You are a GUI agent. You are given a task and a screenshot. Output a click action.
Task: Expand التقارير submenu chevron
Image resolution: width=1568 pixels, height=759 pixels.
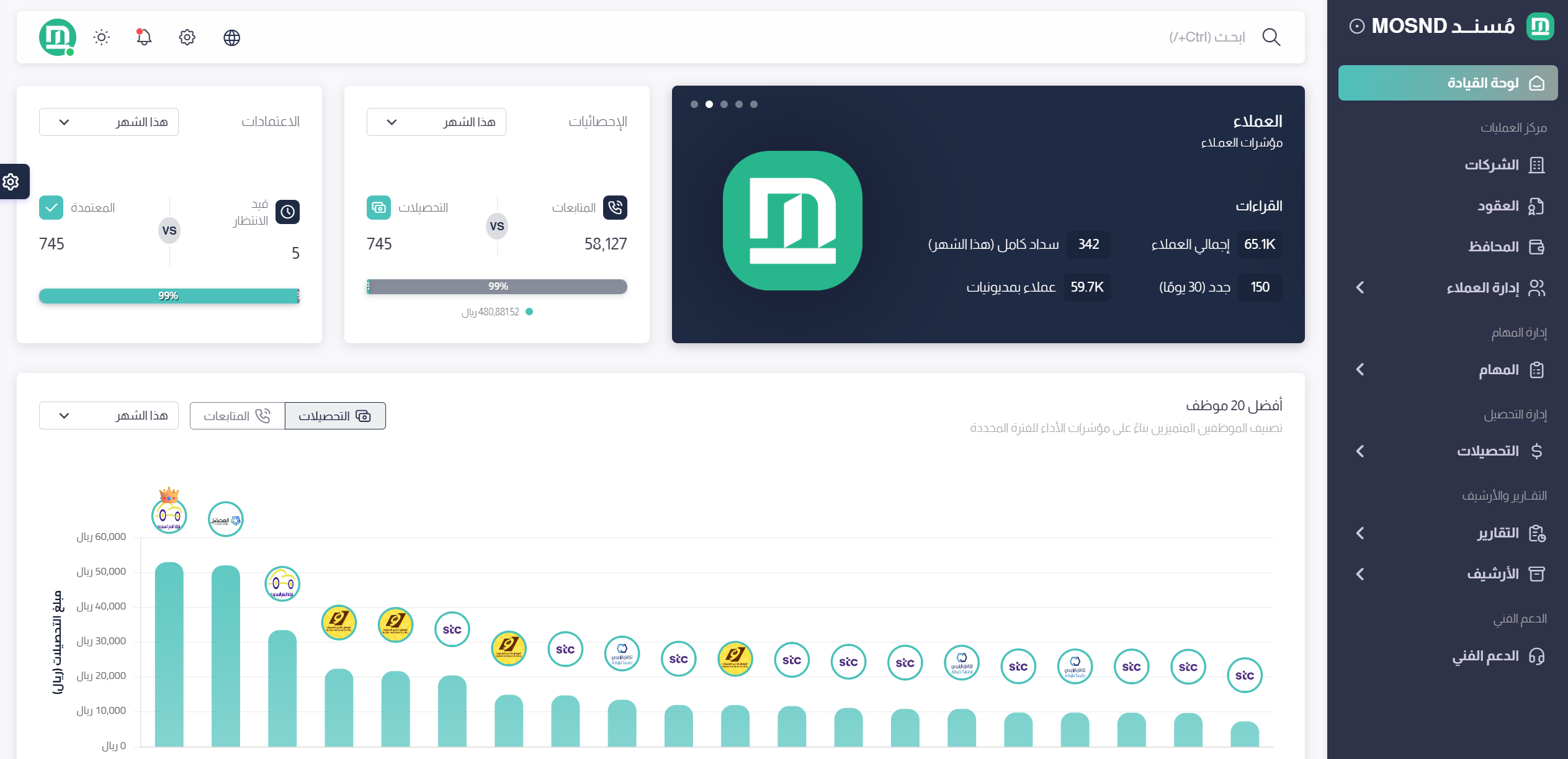(1360, 533)
